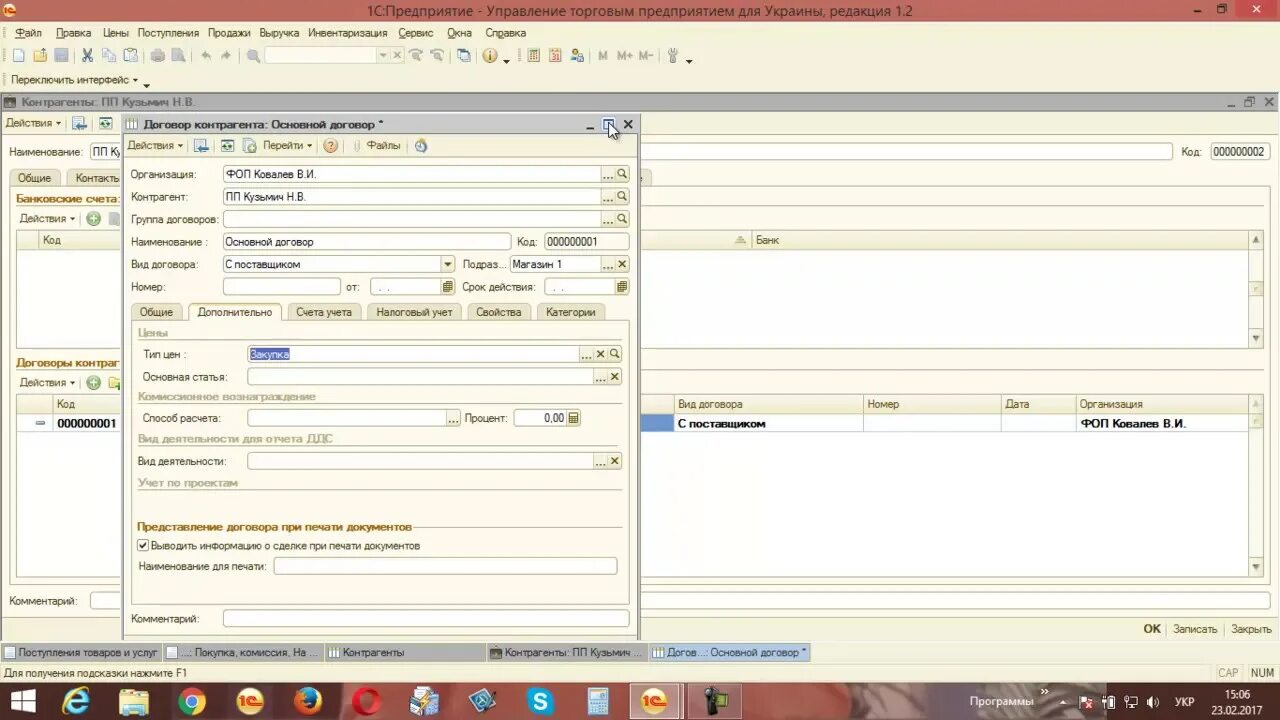Click the New document icon in main toolbar

pyautogui.click(x=19, y=56)
